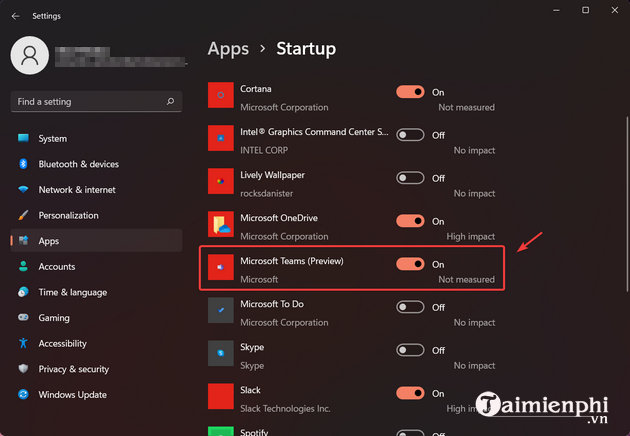Click the Skype app icon

(x=221, y=353)
